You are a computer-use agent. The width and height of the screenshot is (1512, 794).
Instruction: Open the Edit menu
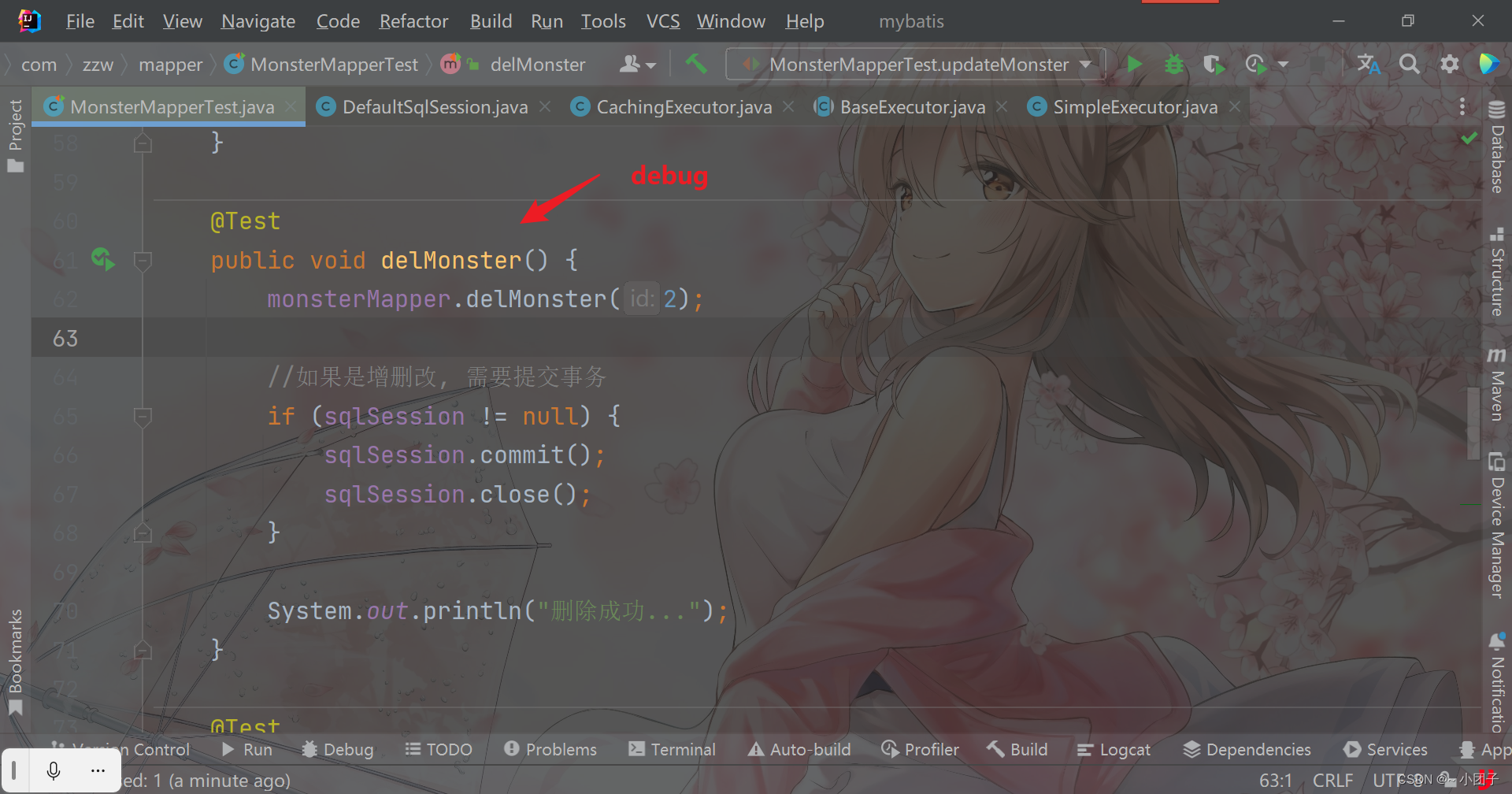[128, 21]
